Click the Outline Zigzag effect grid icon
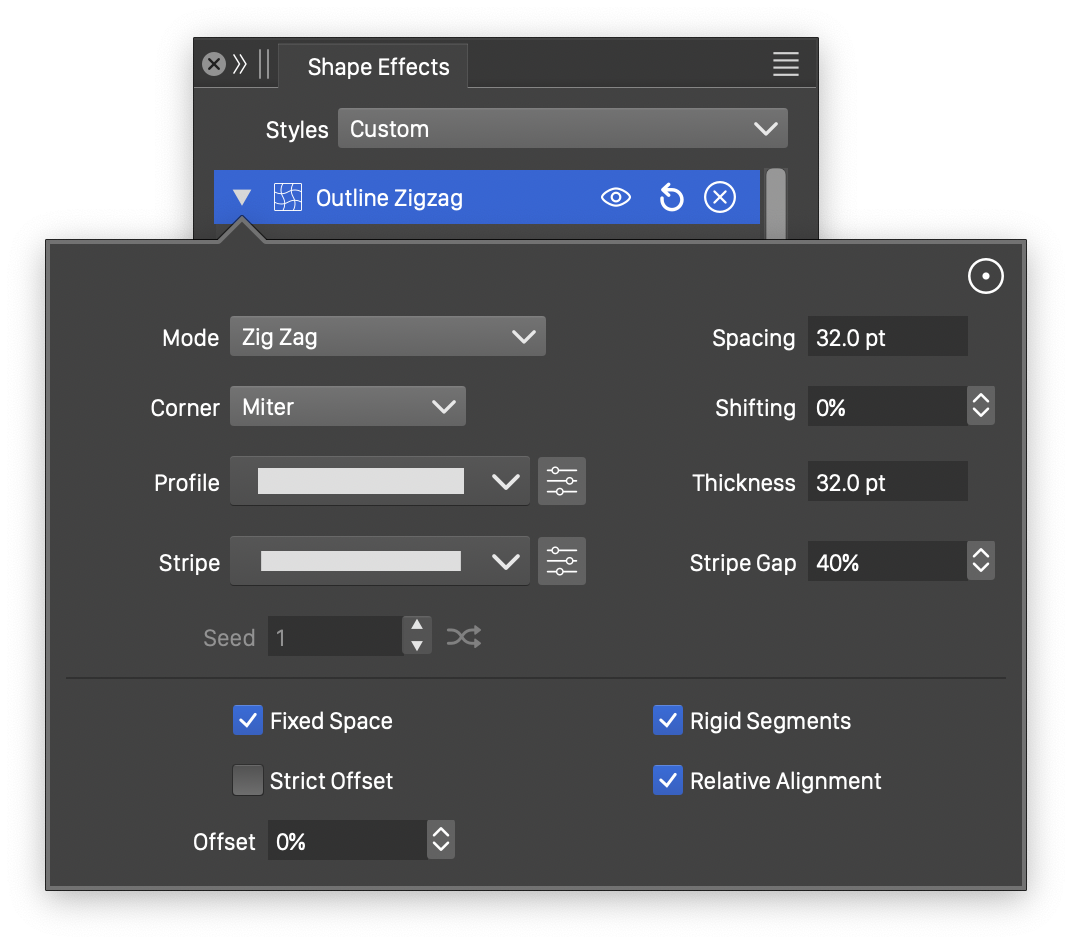 click(x=288, y=198)
